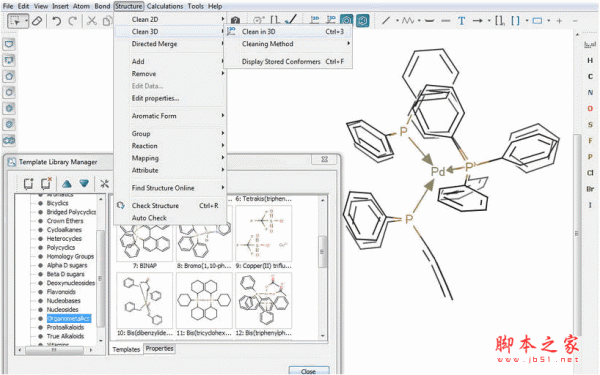This screenshot has height=375, width=600.
Task: Open Clean 2D submenu
Action: coord(170,20)
